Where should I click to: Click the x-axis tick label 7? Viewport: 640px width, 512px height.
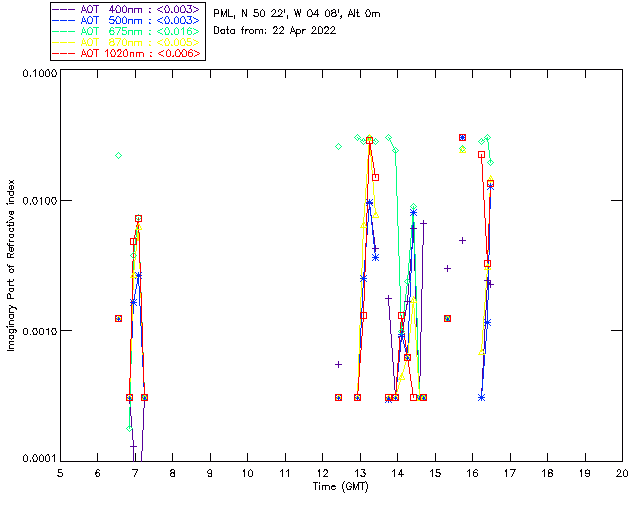pyautogui.click(x=135, y=473)
